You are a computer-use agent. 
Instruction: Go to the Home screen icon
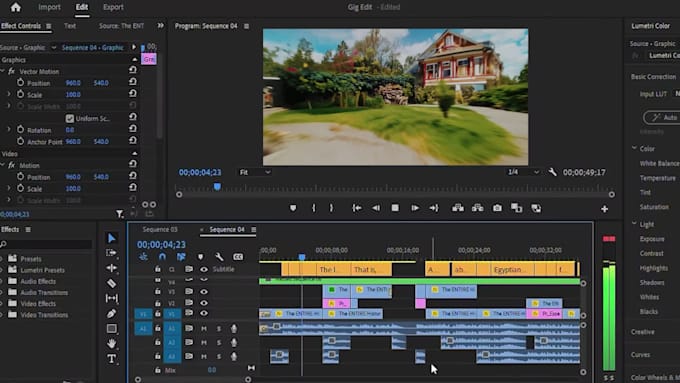[16, 7]
